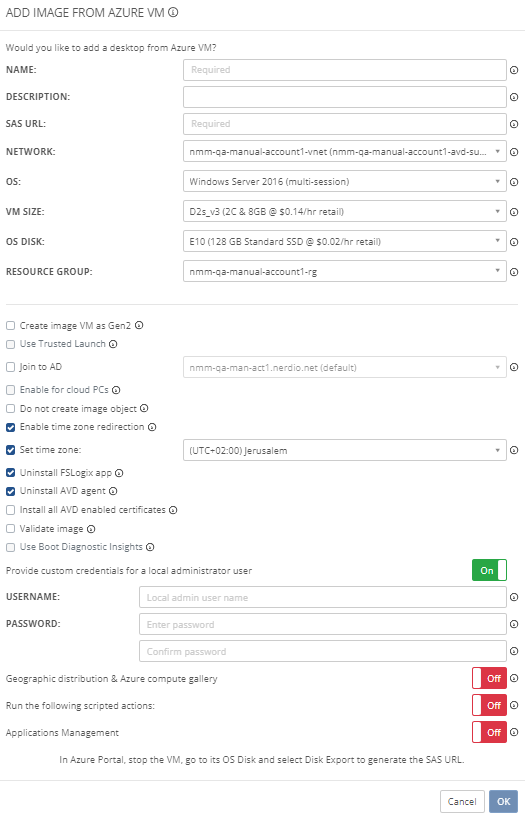Open the time zone dropdown showing Jerusalem
525x819 pixels.
[345, 450]
